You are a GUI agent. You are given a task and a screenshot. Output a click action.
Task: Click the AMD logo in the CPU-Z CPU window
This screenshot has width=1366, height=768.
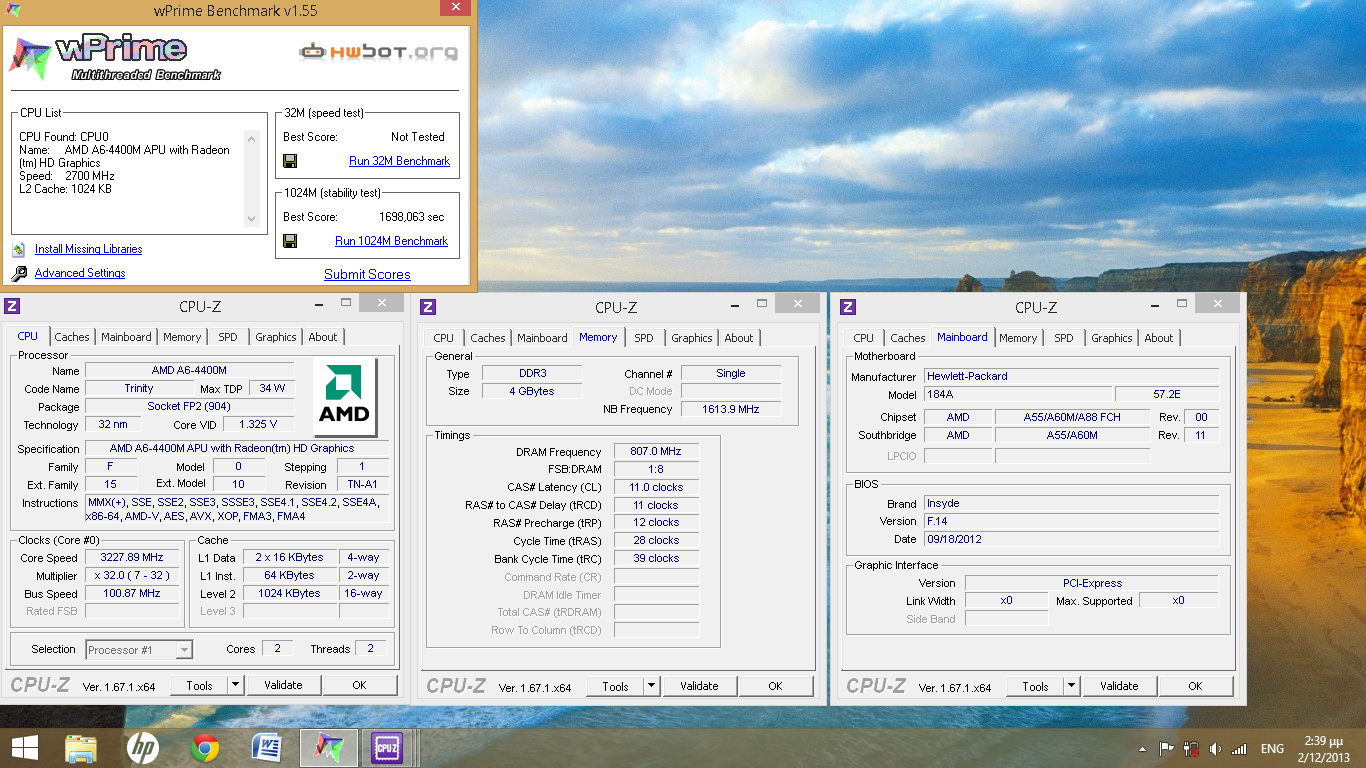(344, 398)
